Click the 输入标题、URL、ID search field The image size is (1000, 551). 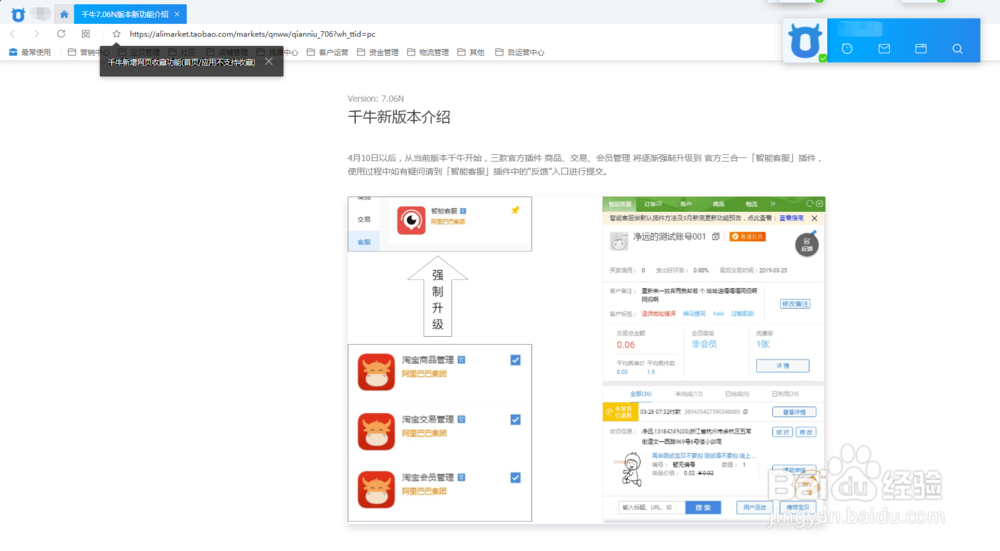coord(652,508)
